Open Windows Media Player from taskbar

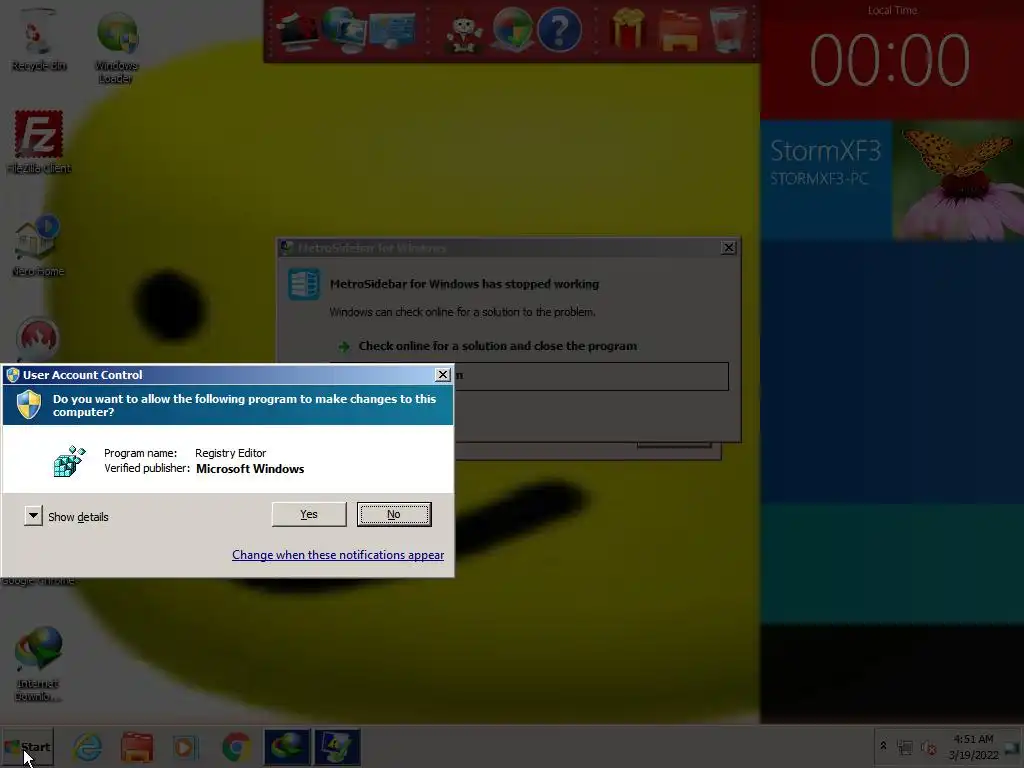coord(185,746)
